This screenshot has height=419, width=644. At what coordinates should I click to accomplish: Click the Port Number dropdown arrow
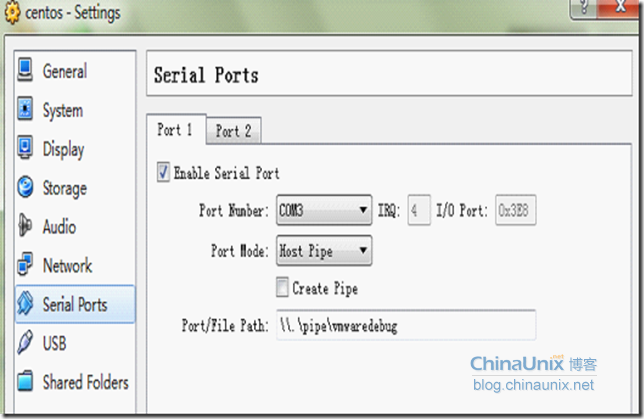(363, 210)
